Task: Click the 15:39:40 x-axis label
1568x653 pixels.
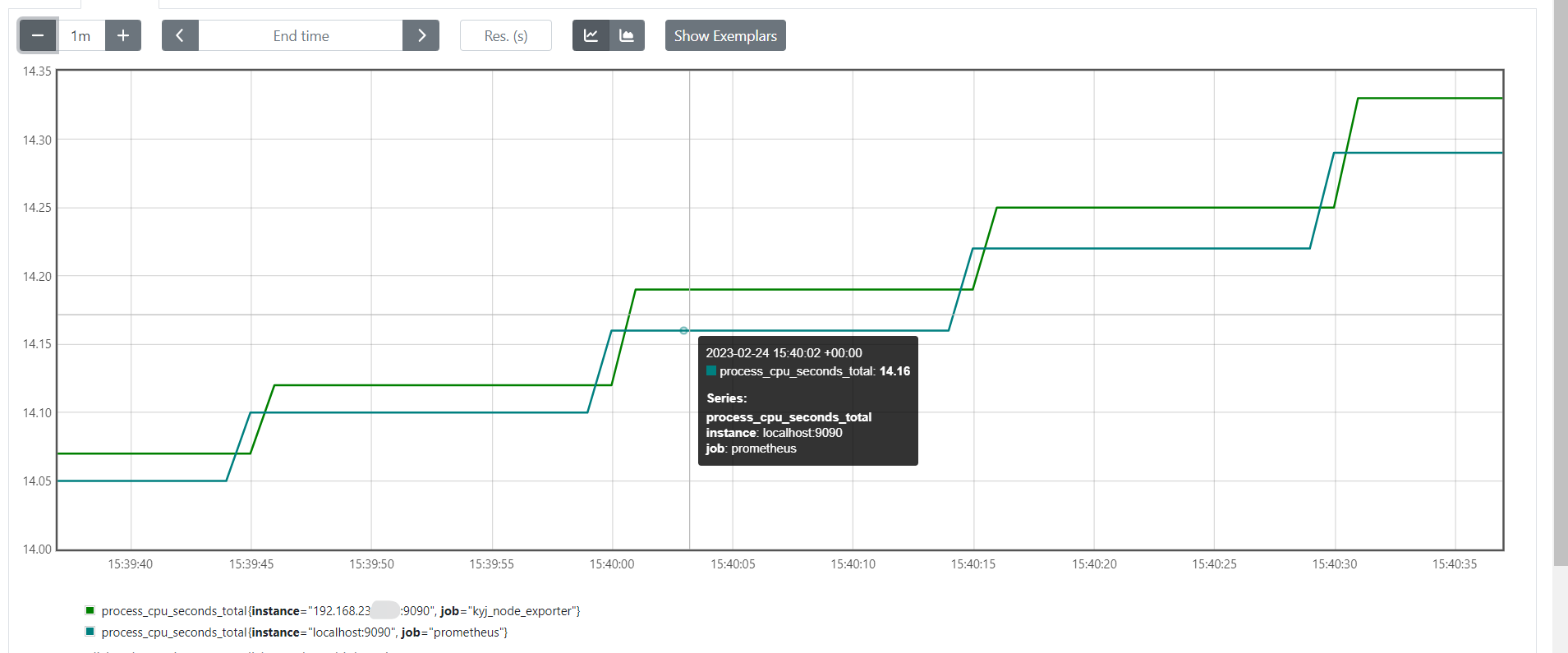Action: coord(131,564)
